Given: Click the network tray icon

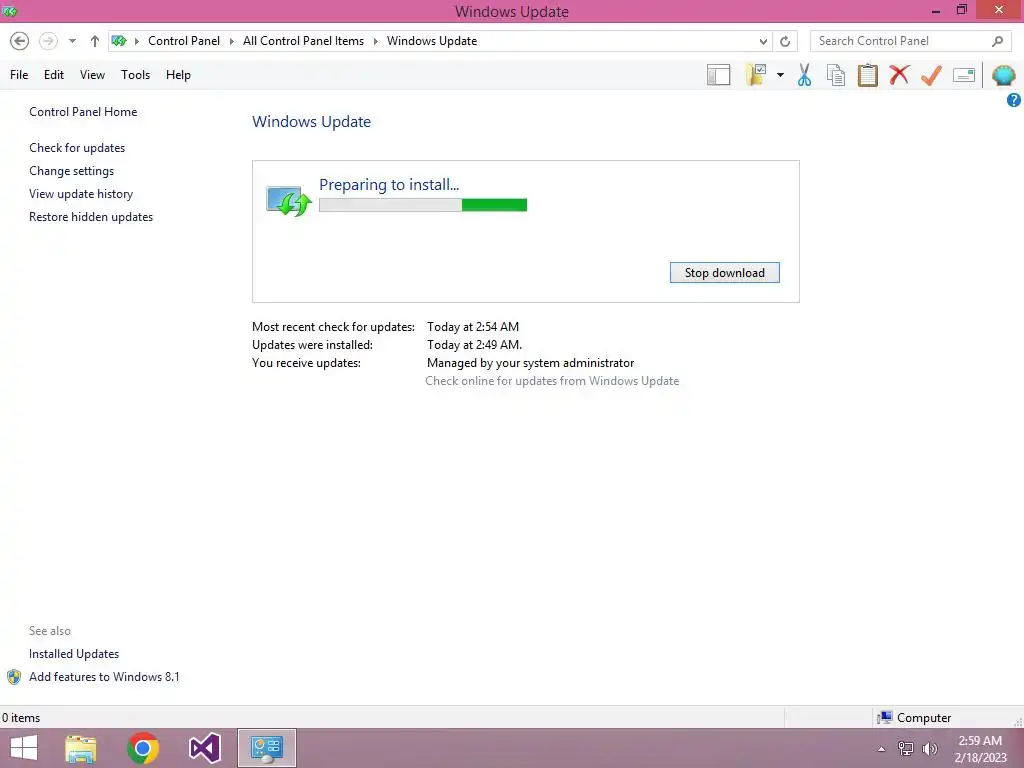Looking at the screenshot, I should [x=906, y=749].
